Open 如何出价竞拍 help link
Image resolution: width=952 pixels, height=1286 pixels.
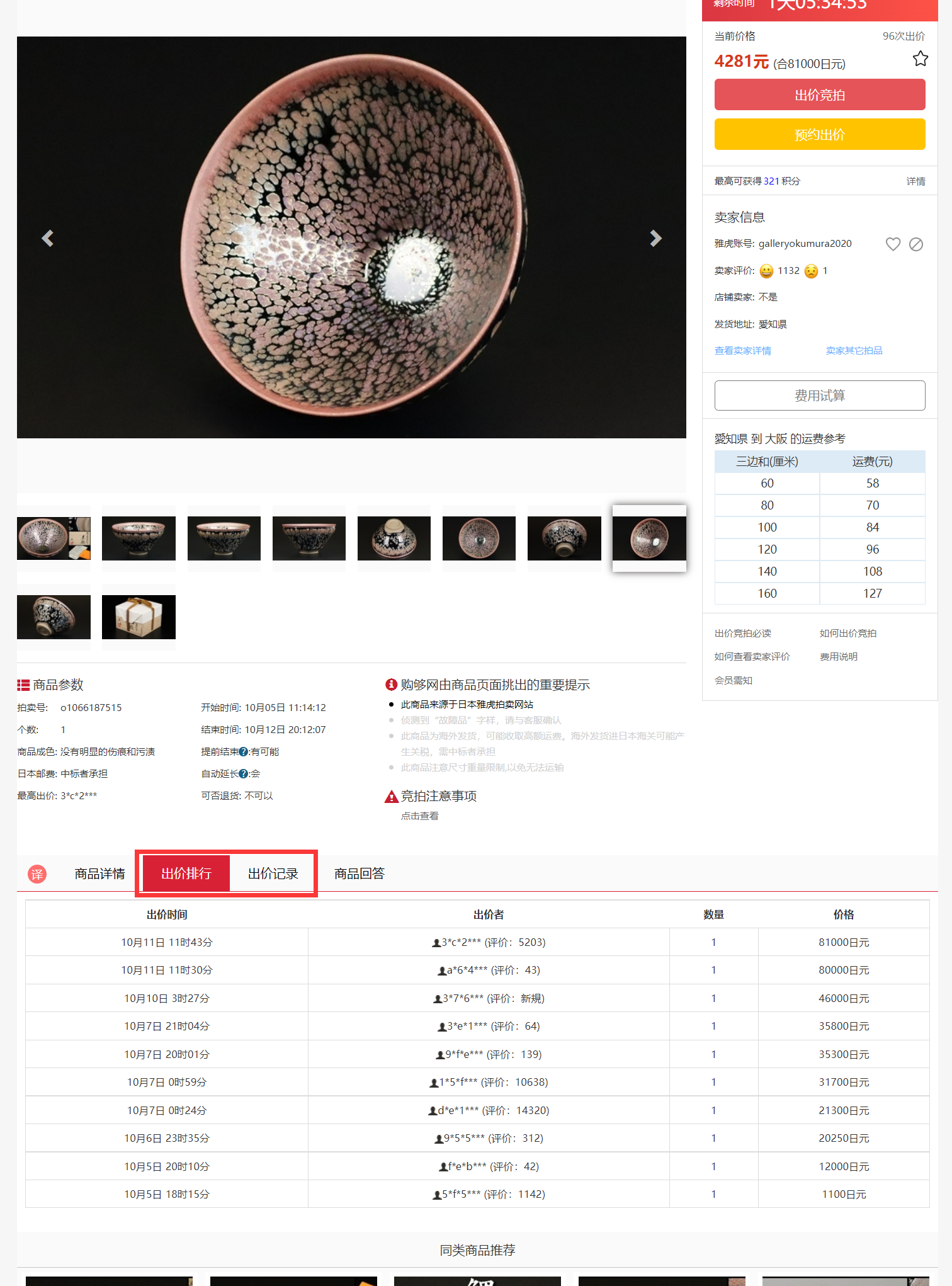coord(847,634)
